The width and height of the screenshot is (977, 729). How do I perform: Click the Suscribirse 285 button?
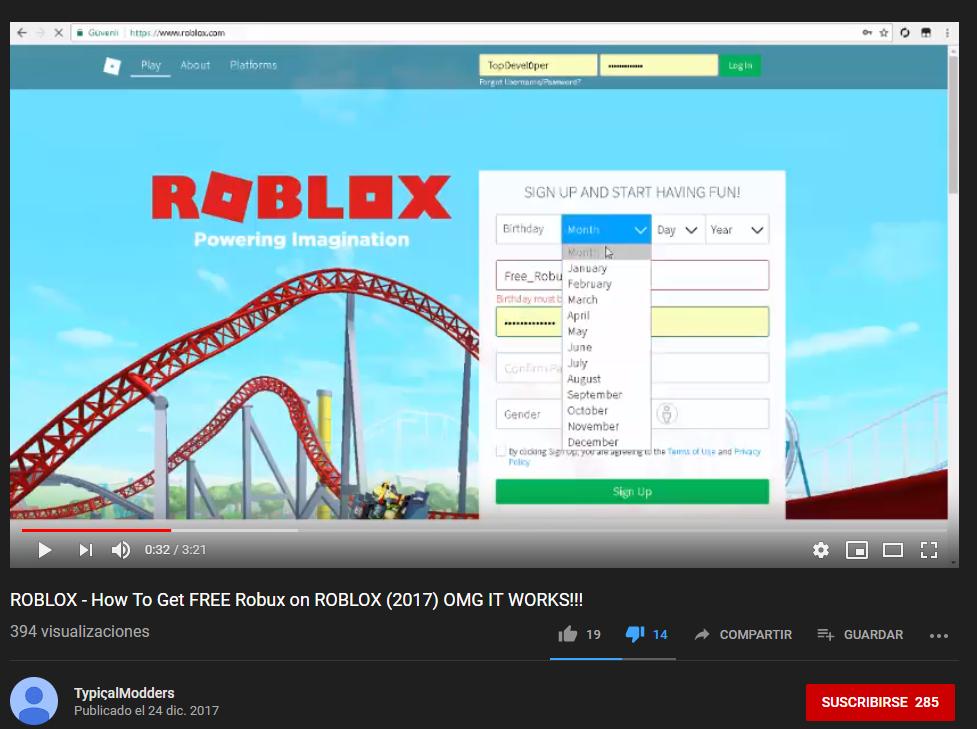click(880, 702)
